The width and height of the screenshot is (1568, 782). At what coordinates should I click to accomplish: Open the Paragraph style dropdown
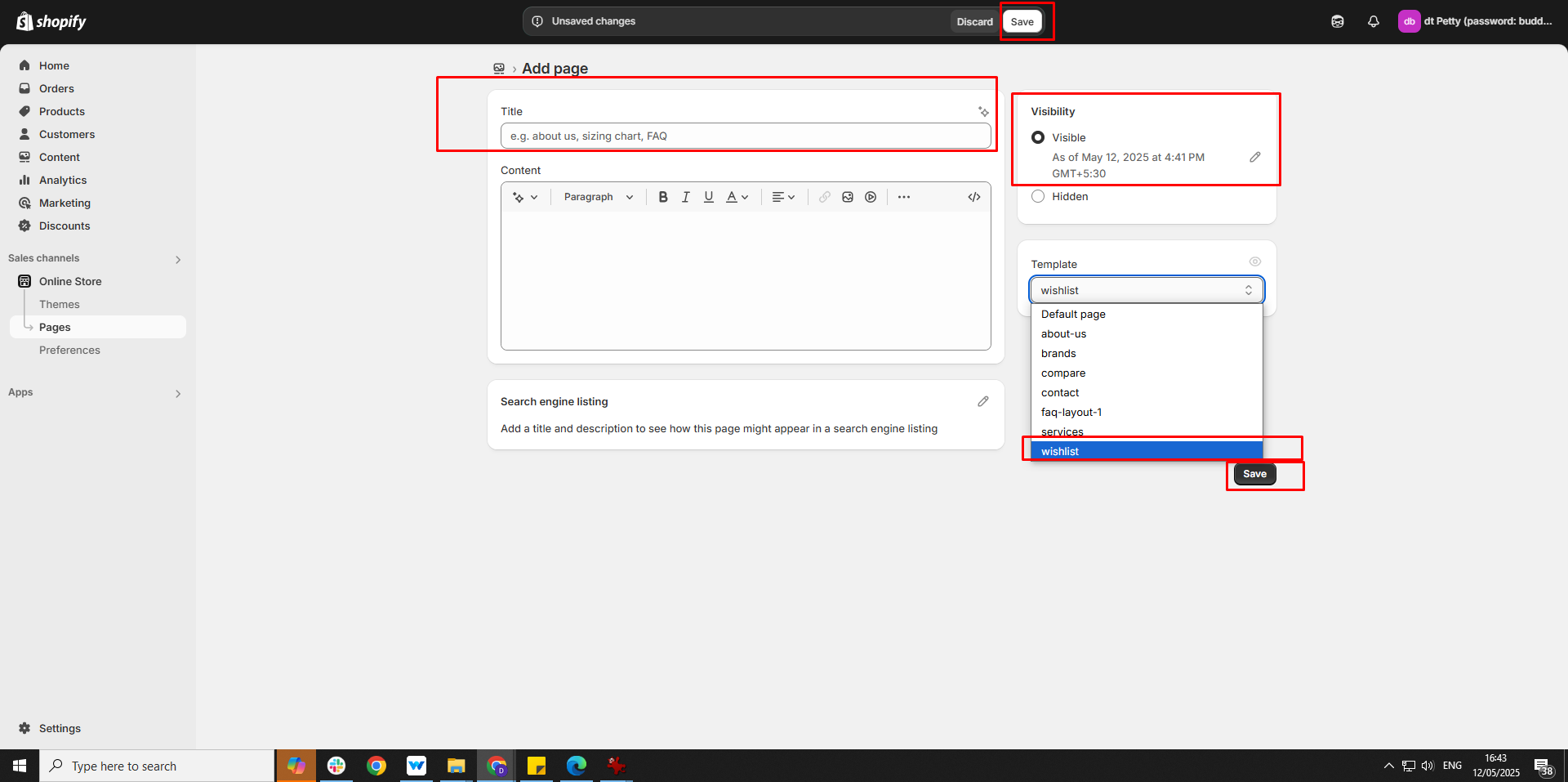(598, 197)
